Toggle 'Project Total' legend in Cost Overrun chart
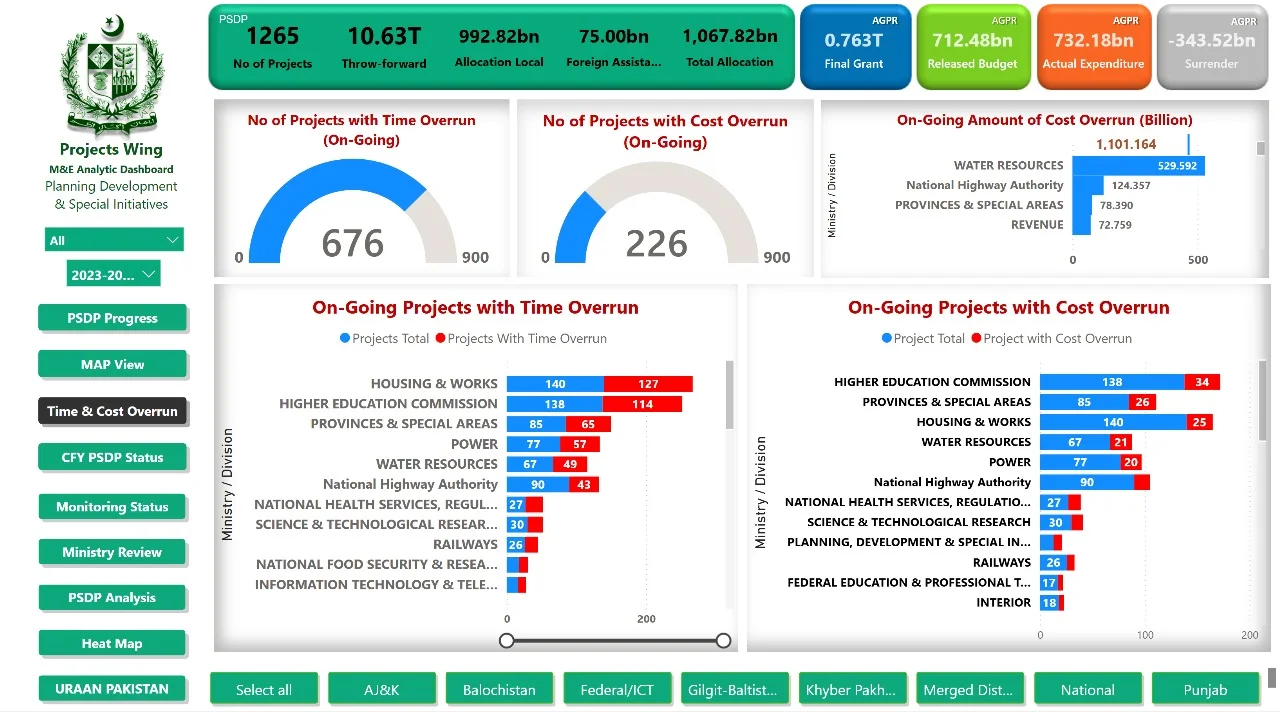The image size is (1280, 712). 923,338
